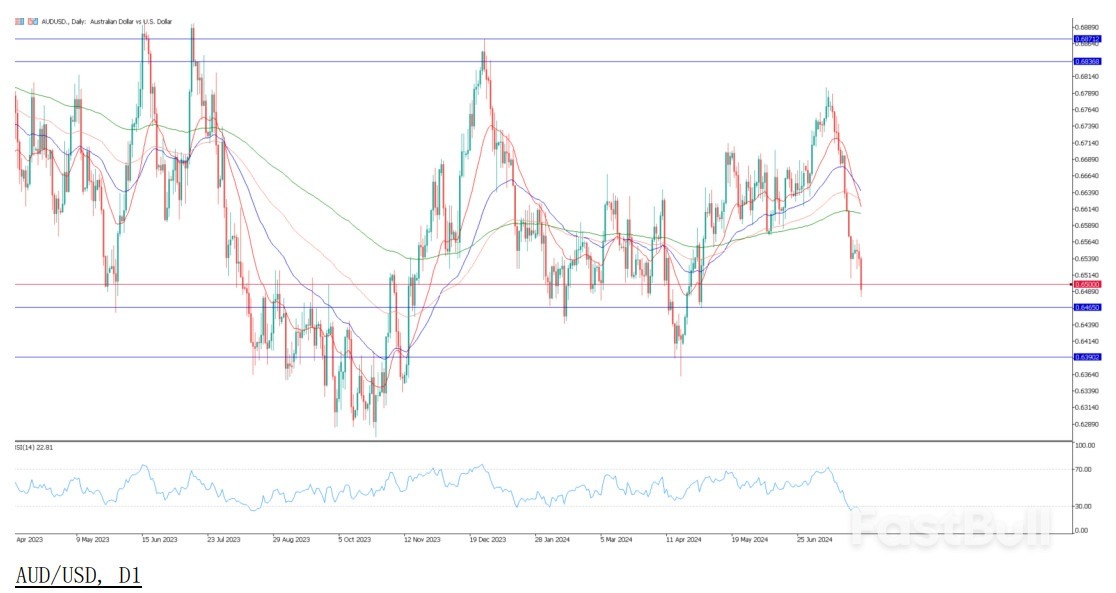Click the 25 Jun 2024 date marker
The image size is (1116, 593).
[x=812, y=538]
